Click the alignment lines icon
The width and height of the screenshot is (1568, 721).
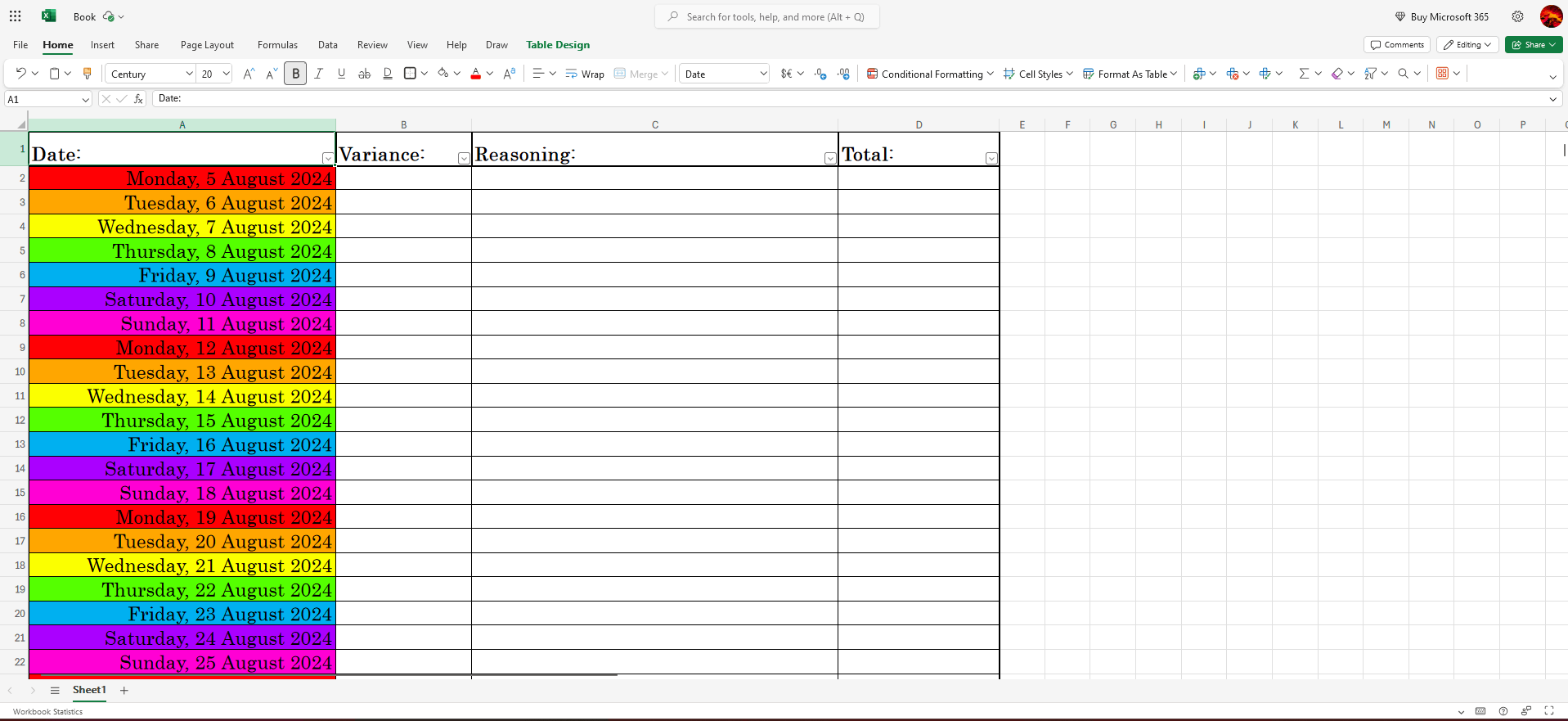[538, 74]
